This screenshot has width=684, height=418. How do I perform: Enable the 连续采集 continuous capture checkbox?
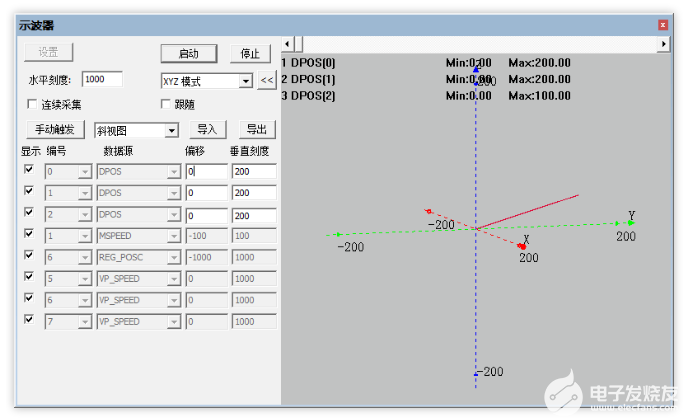click(32, 104)
